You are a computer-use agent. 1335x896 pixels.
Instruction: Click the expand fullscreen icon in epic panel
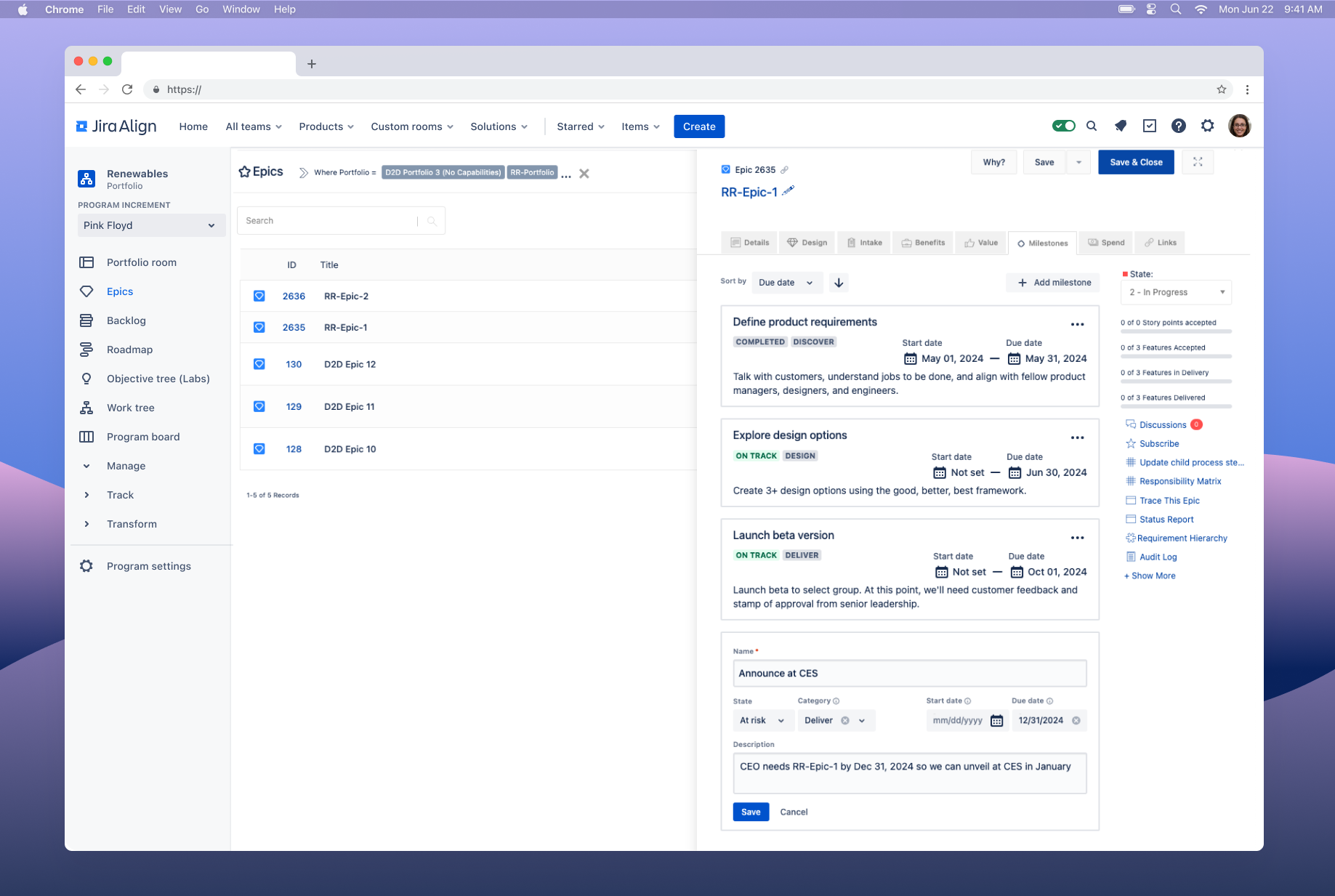point(1197,162)
